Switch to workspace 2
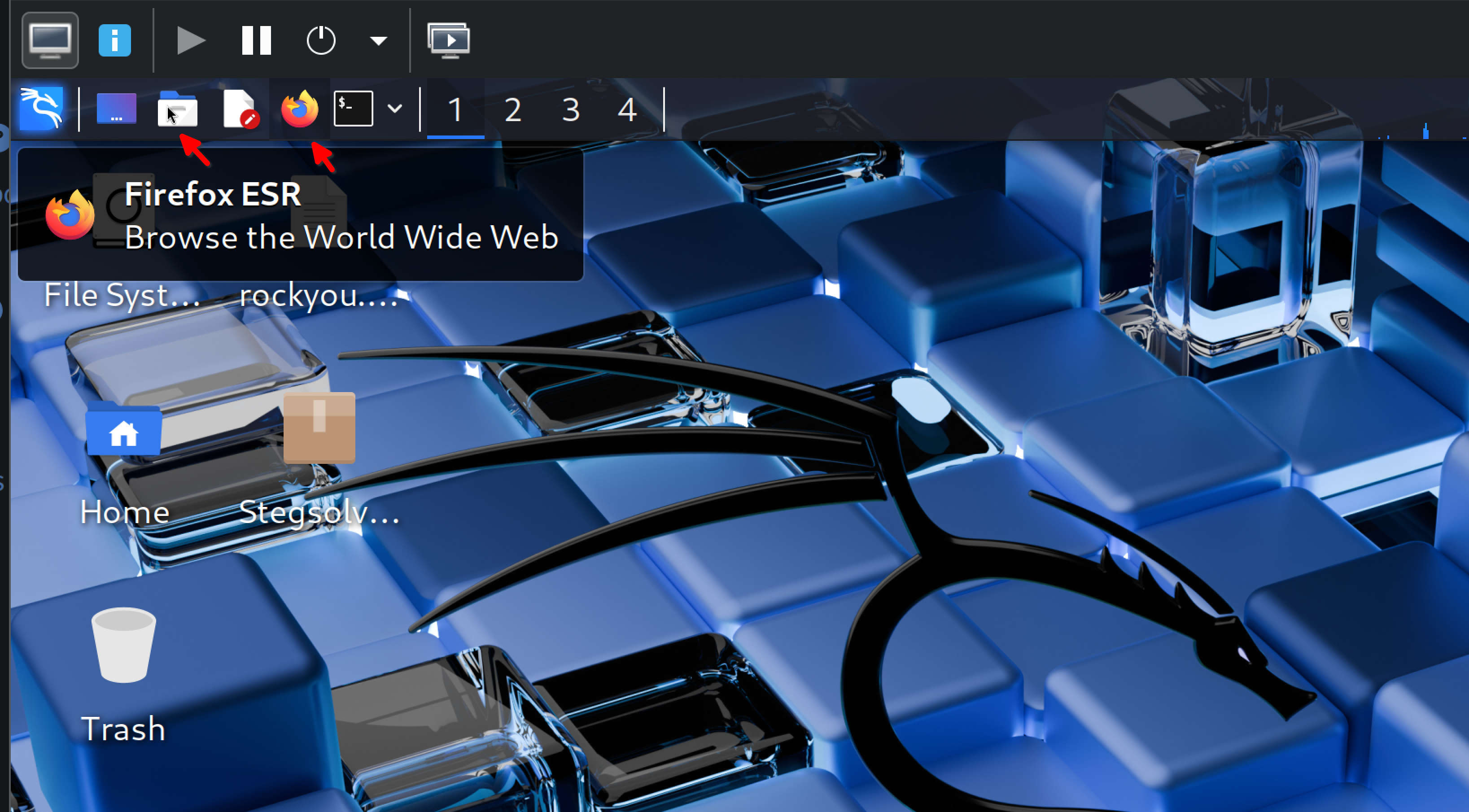The image size is (1469, 812). (513, 109)
